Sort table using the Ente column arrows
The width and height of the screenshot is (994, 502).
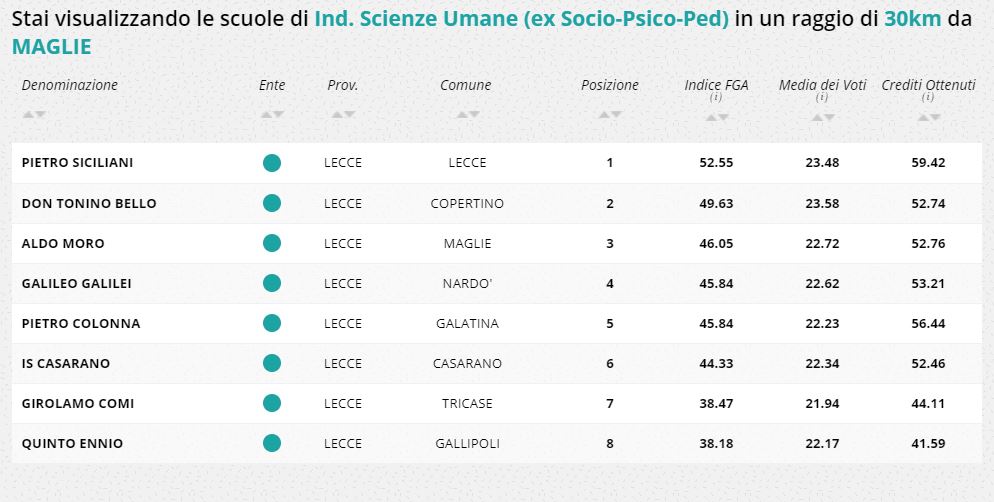click(272, 115)
